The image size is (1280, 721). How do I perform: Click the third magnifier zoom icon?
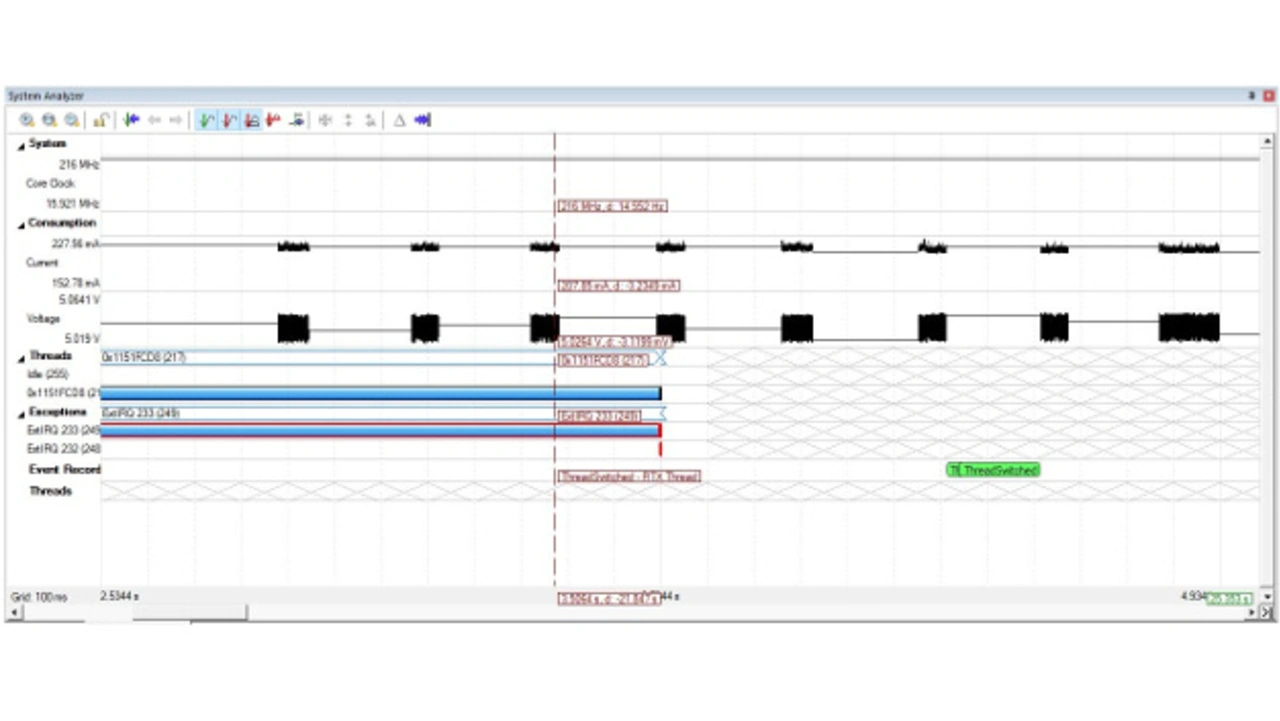pos(72,120)
